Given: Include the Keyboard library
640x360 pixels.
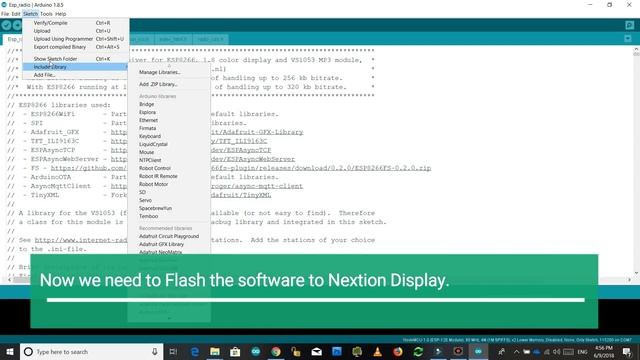Looking at the screenshot, I should (x=169, y=136).
